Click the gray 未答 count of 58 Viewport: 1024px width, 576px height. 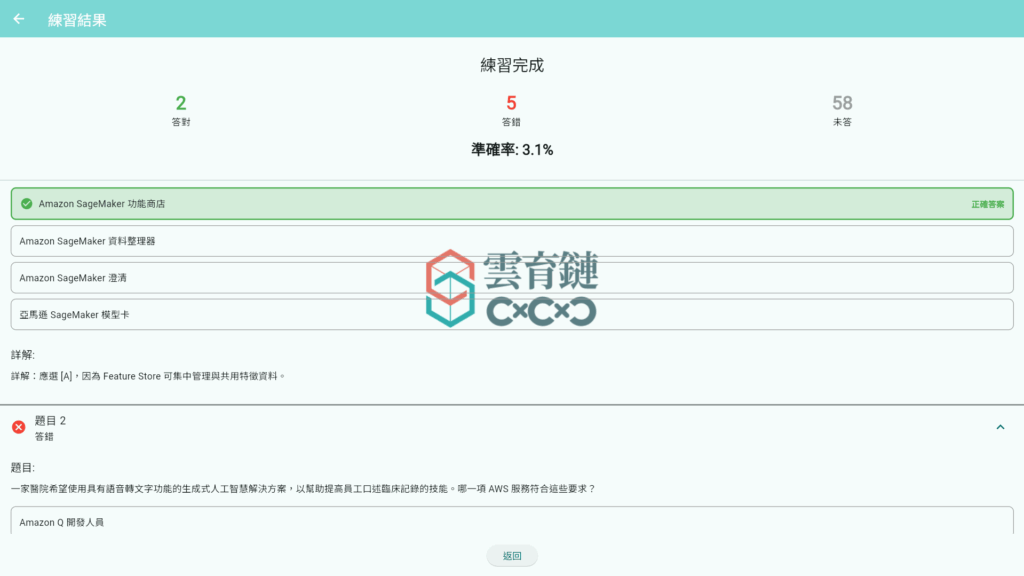842,103
